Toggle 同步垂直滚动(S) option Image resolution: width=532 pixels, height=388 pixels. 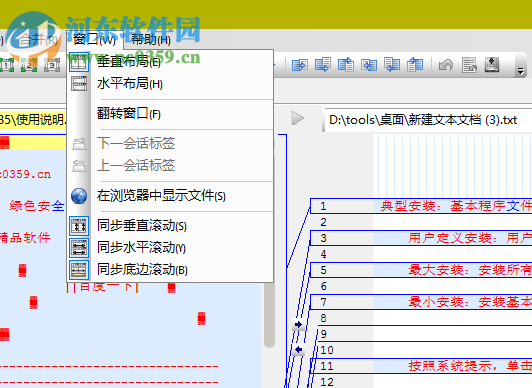tap(170, 226)
